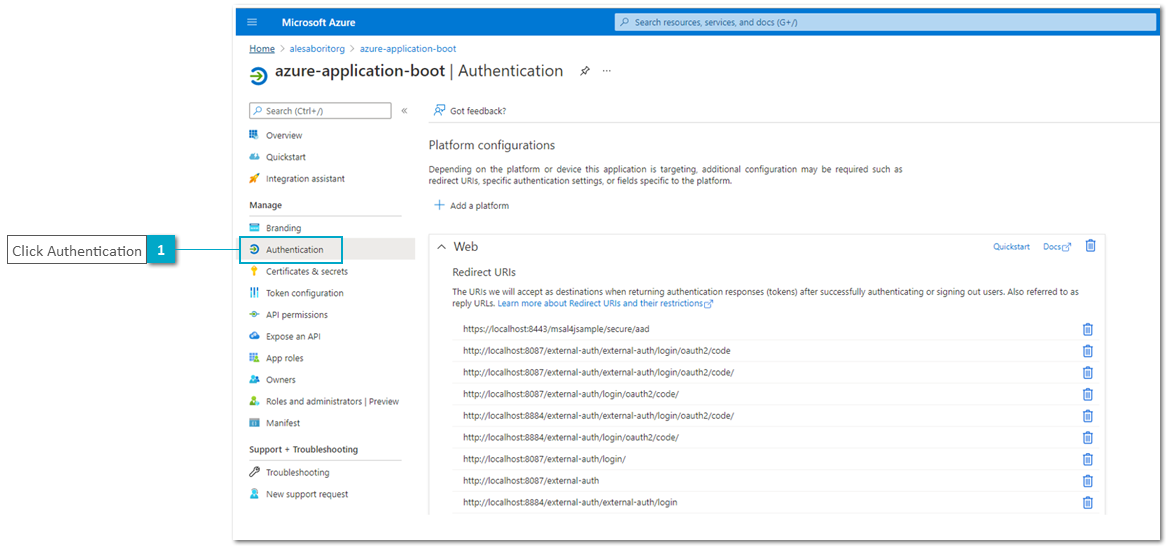
Task: Click the Integration assistant rocket icon
Action: (253, 178)
